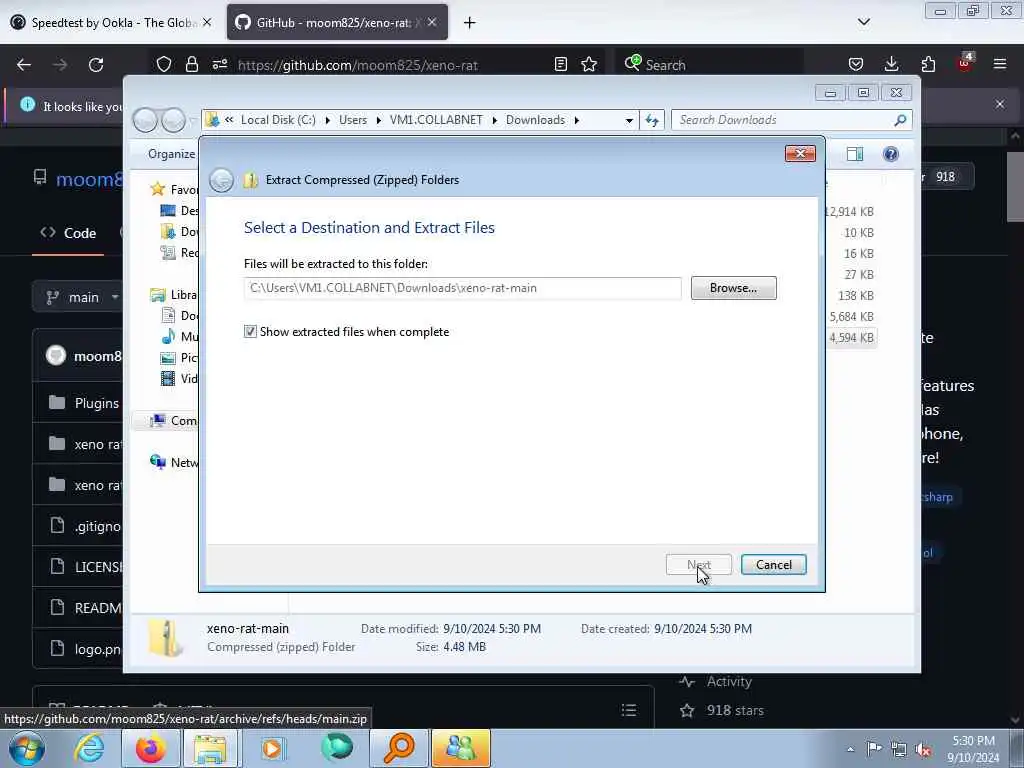This screenshot has width=1024, height=768.
Task: Open the list all tabs dropdown
Action: coord(864,22)
